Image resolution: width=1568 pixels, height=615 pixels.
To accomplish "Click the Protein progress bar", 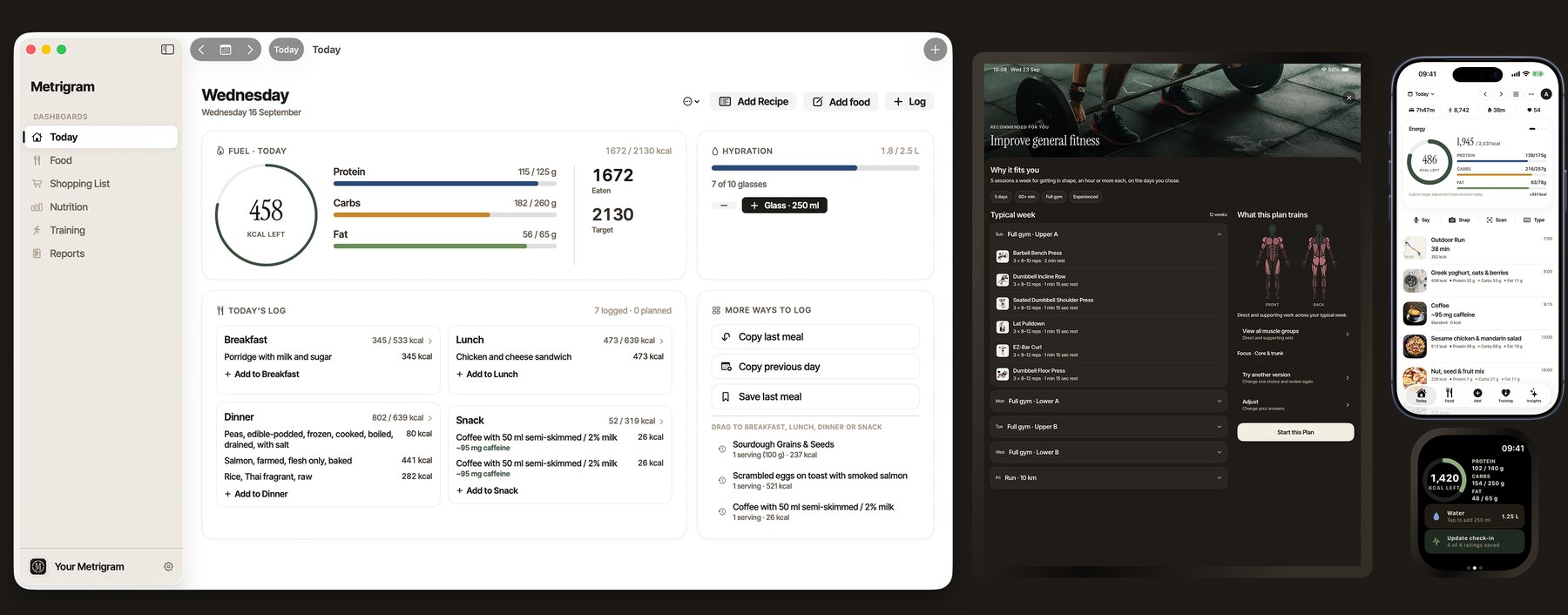I will (445, 184).
